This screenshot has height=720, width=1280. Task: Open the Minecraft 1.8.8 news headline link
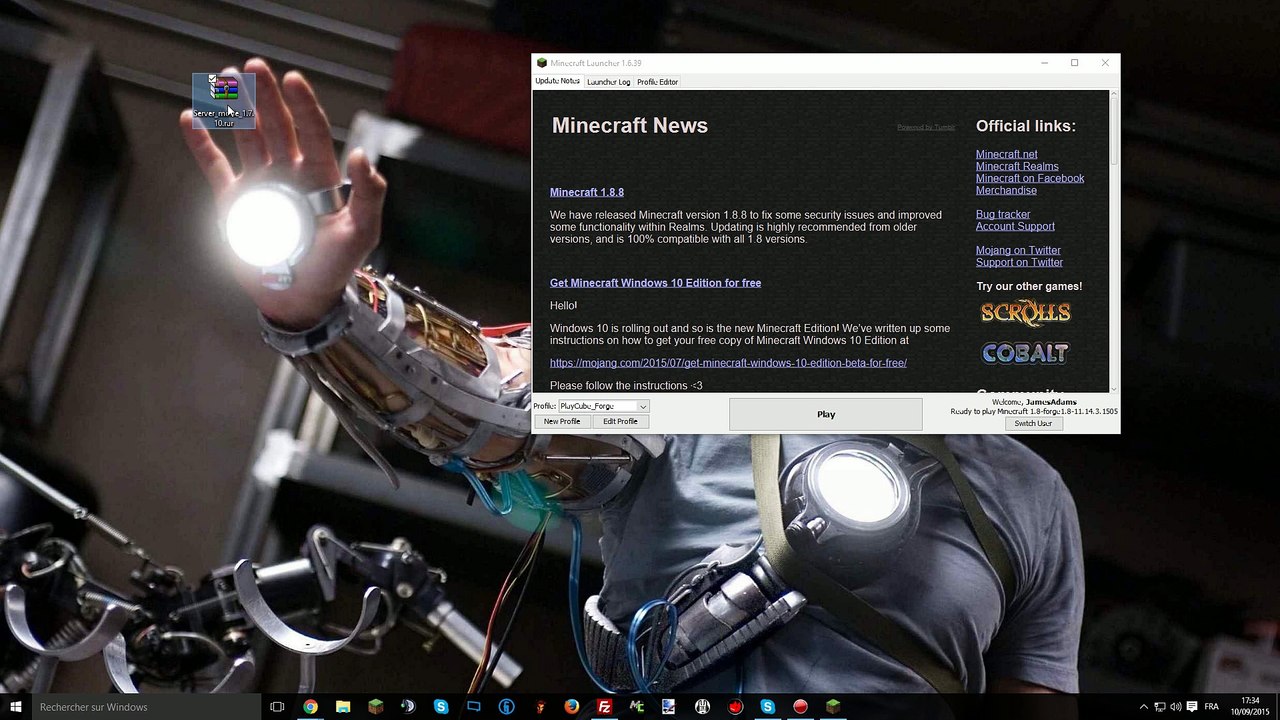coord(587,192)
